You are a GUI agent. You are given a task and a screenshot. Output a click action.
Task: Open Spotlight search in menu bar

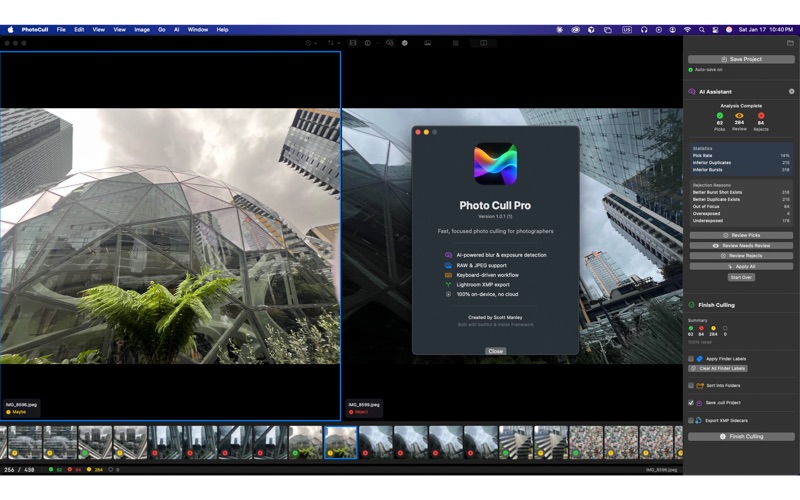point(702,30)
